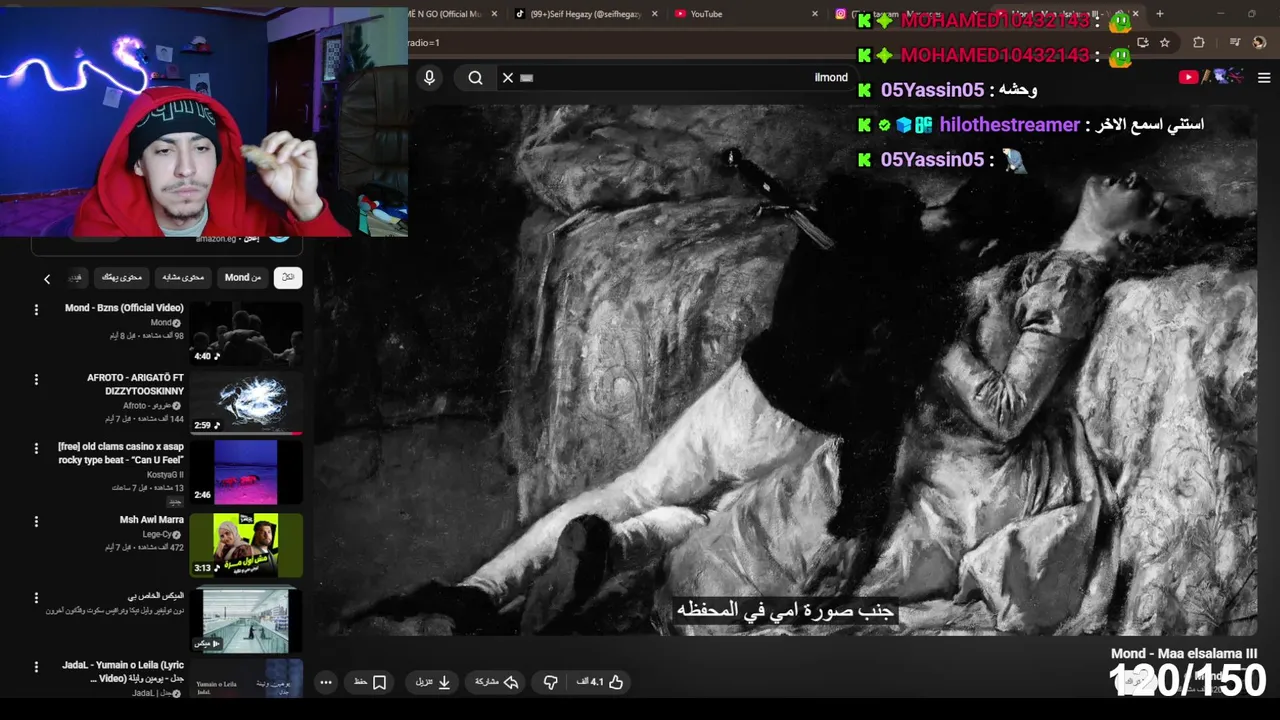Share the video via the share button
Screen dimensions: 1280x720
pos(497,682)
